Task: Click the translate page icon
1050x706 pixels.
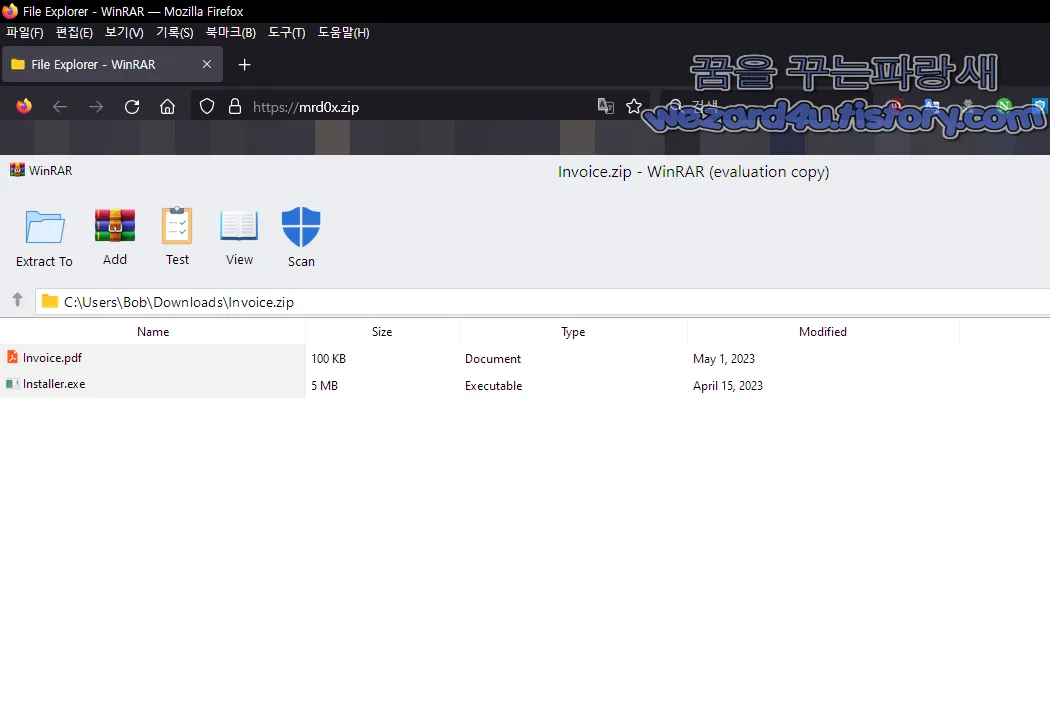Action: point(605,106)
